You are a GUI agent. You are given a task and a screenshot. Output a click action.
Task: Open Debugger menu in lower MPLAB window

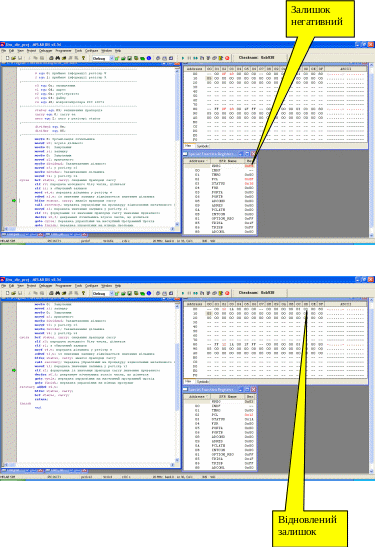pos(45,286)
